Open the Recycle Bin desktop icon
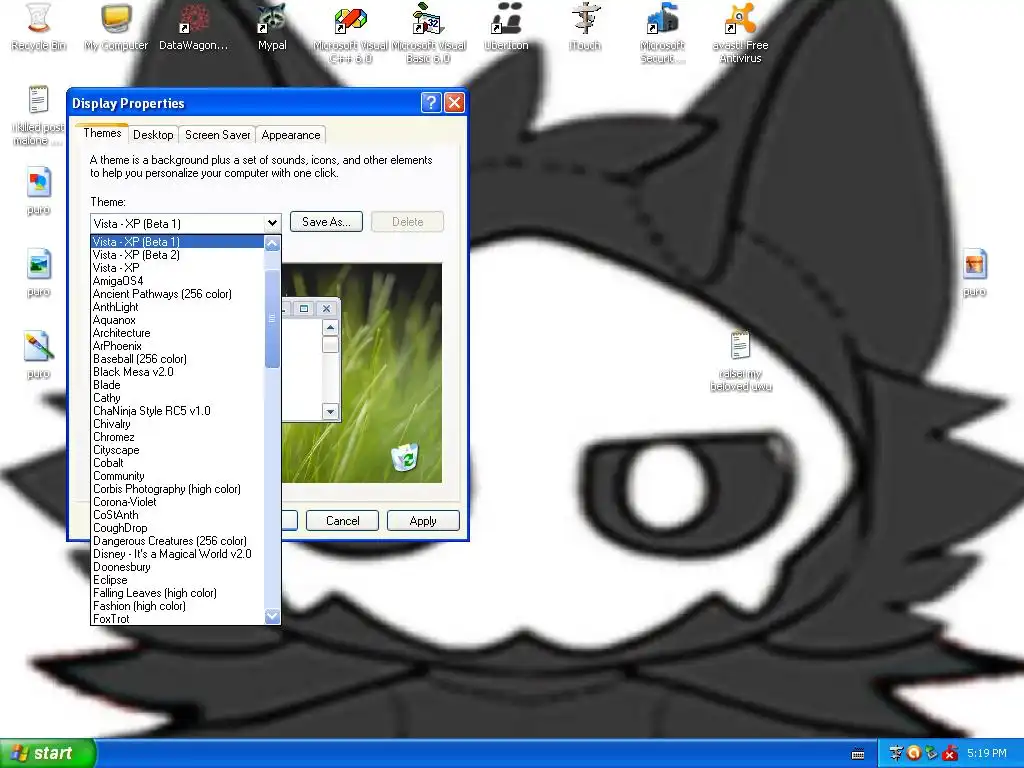Image resolution: width=1024 pixels, height=768 pixels. point(39,18)
